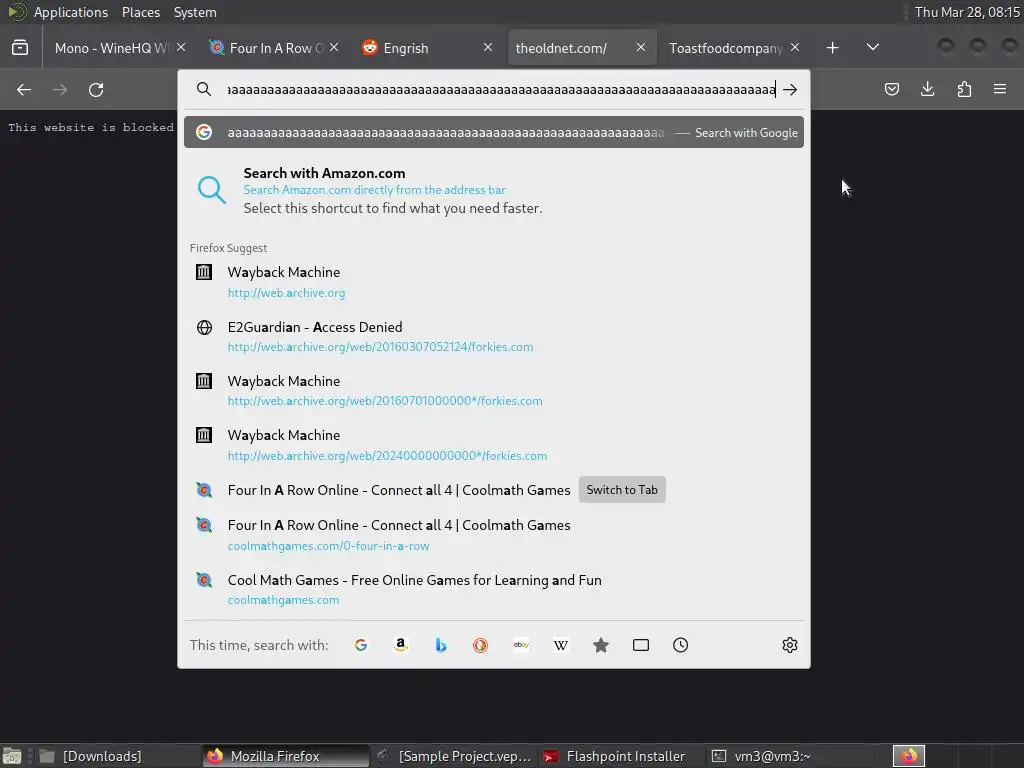
Task: Close the Four In A Row tab
Action: (334, 48)
